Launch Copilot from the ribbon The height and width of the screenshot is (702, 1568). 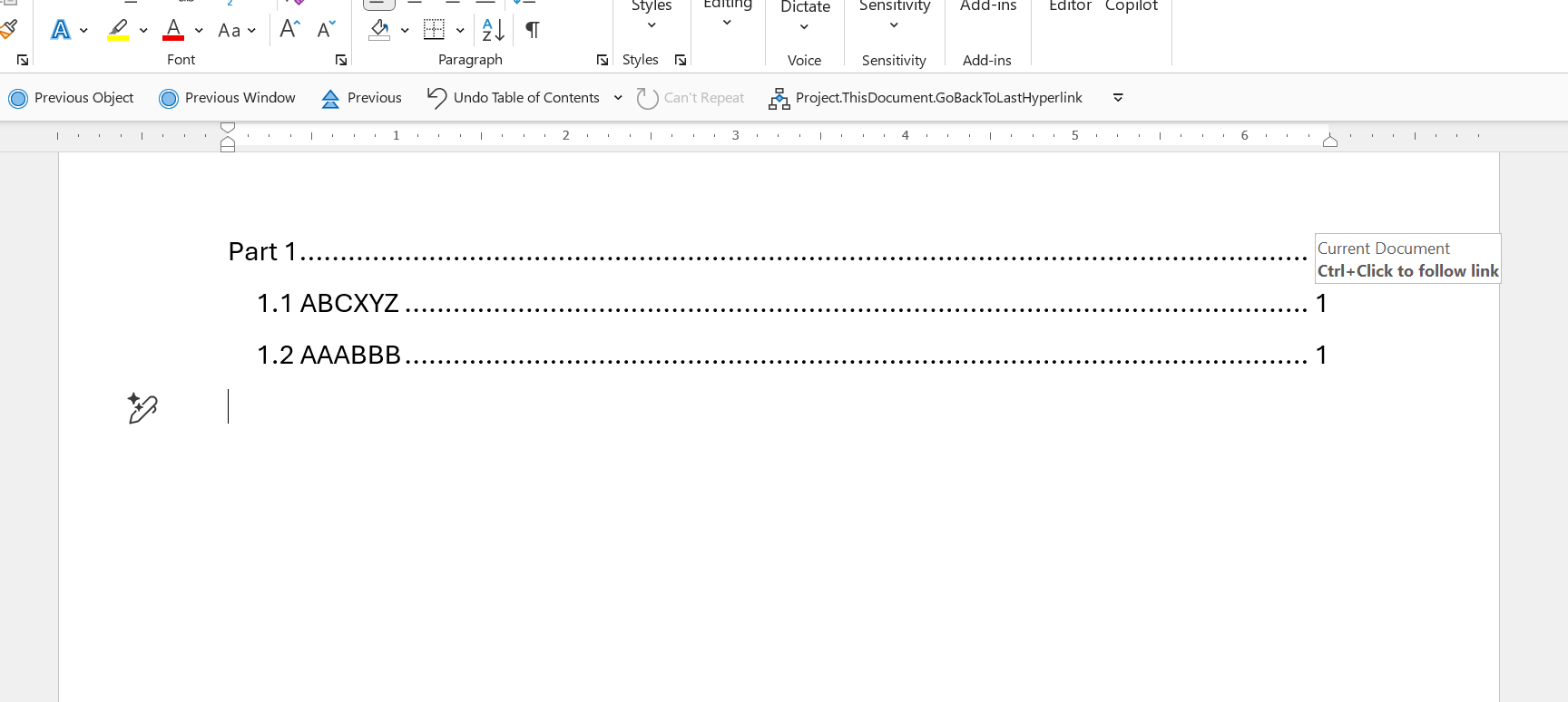[1132, 7]
